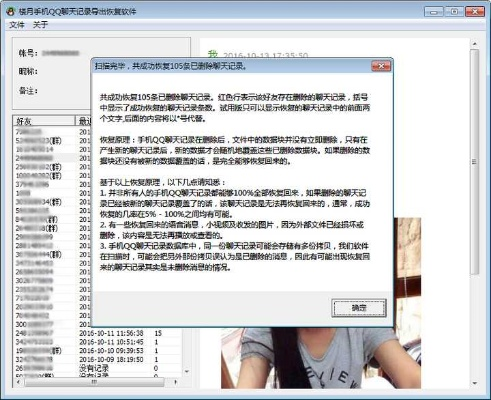Screen dimensions: 491x400
Task: Select the friend entry starting with 248
Action: pyautogui.click(x=34, y=333)
